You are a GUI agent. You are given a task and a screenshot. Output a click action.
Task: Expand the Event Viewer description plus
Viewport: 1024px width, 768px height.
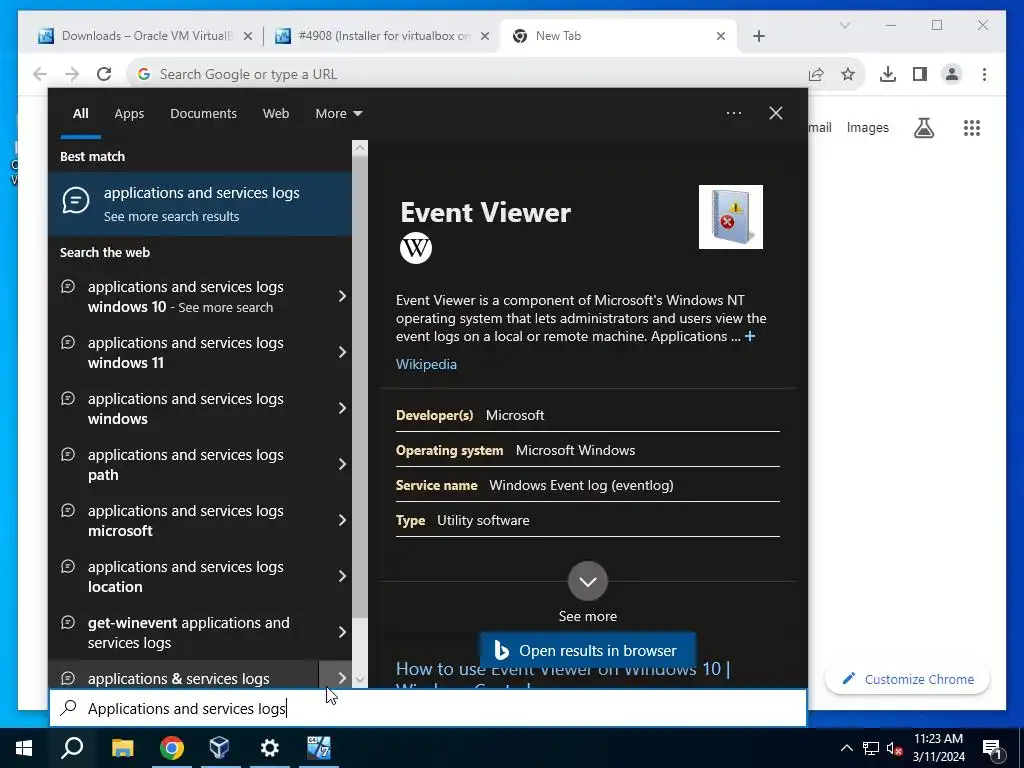(750, 336)
